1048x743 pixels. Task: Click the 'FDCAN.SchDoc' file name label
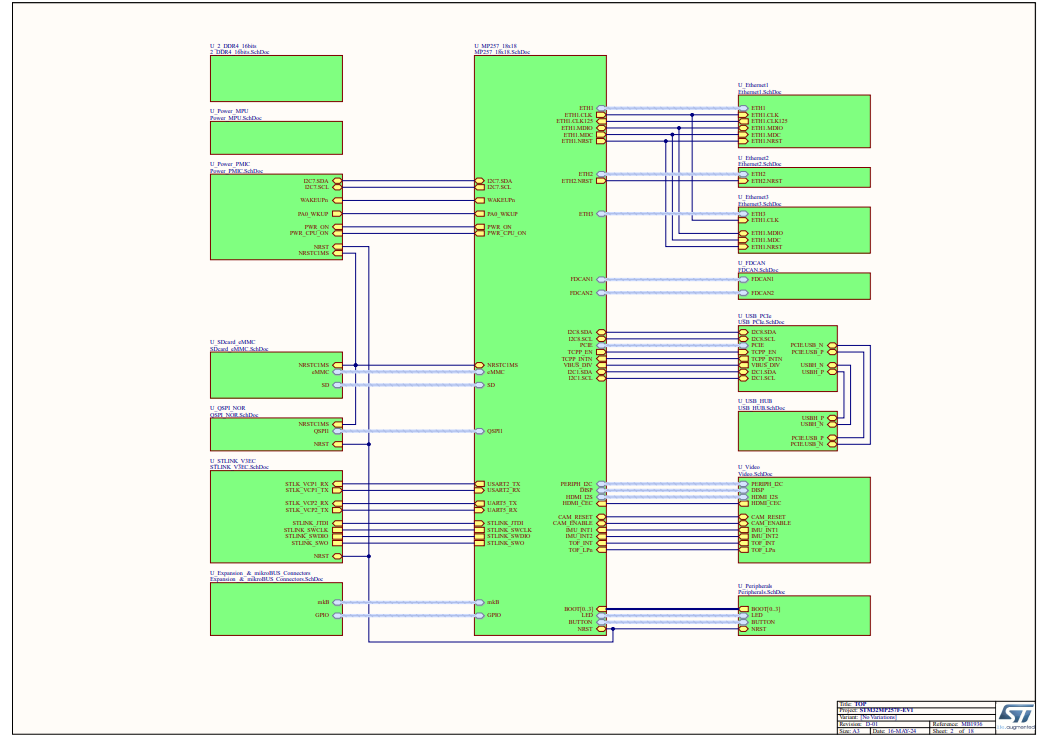pyautogui.click(x=758, y=270)
